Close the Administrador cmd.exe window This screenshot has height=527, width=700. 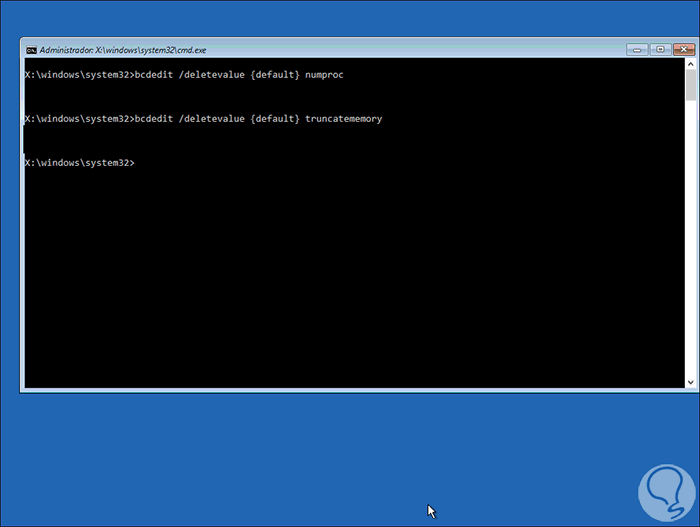(x=683, y=50)
